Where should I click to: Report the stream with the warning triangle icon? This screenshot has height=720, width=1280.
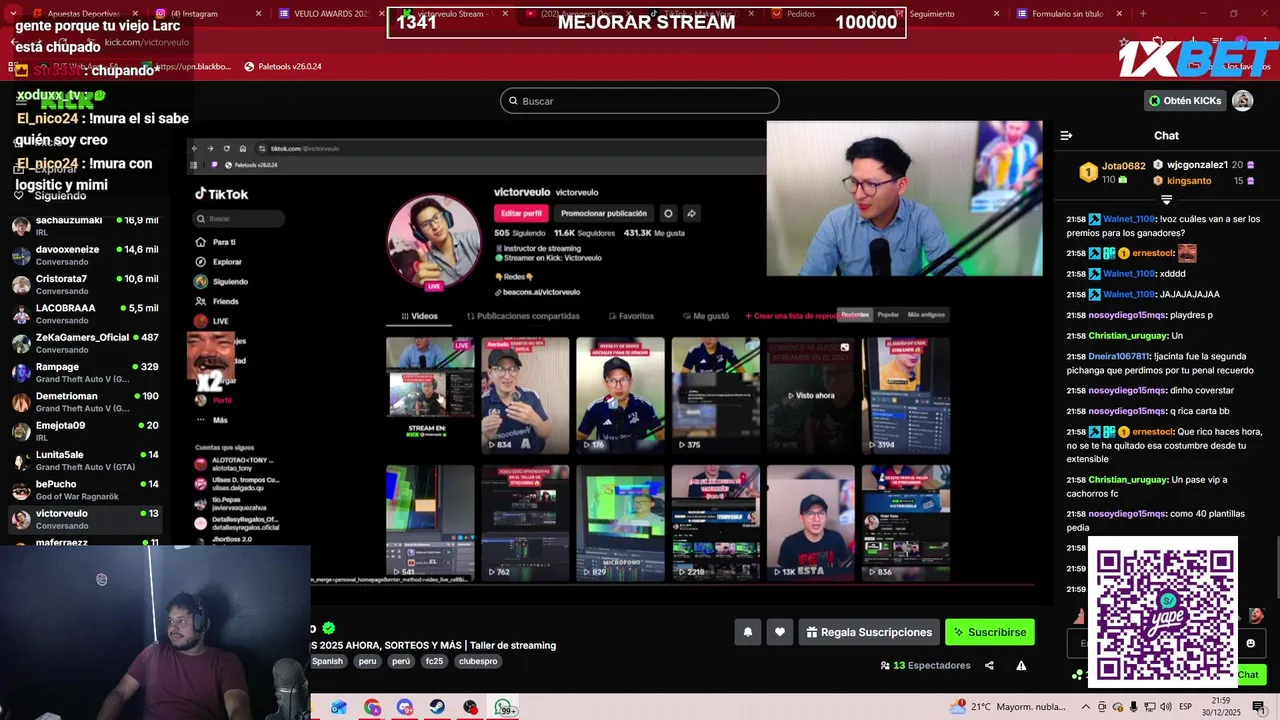click(1021, 665)
